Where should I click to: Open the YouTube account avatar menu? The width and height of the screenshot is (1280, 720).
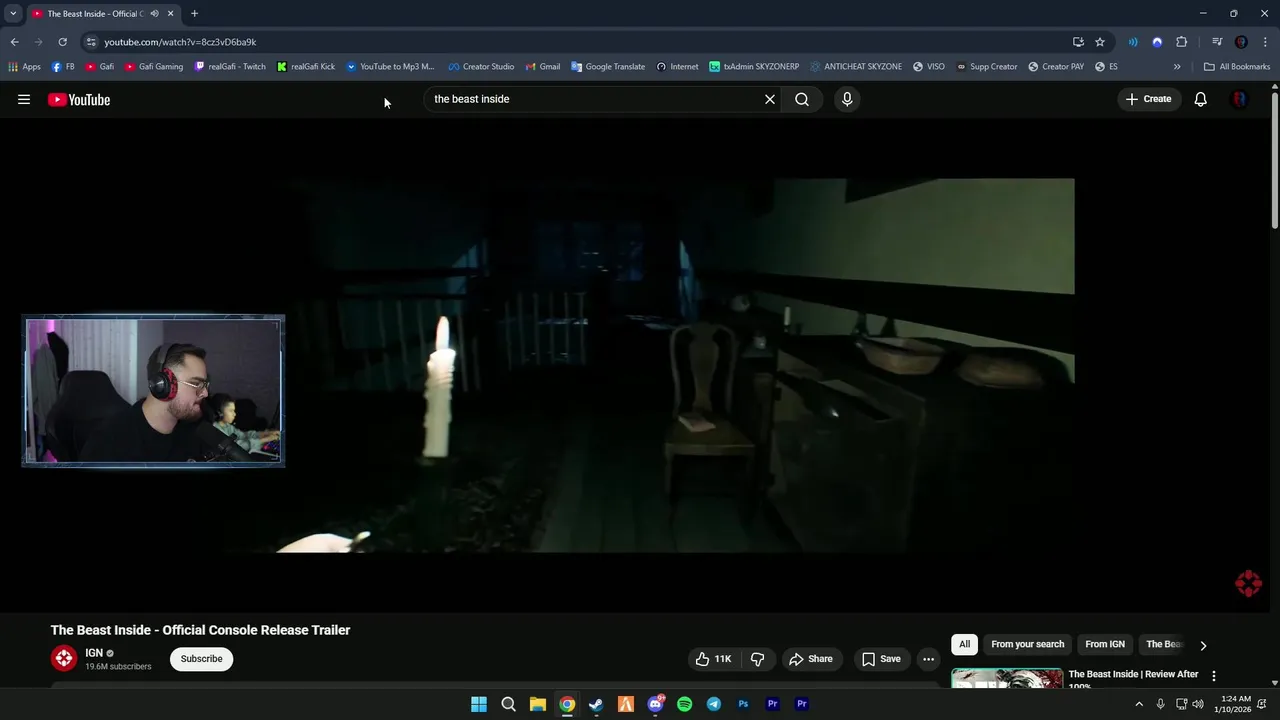tap(1239, 99)
